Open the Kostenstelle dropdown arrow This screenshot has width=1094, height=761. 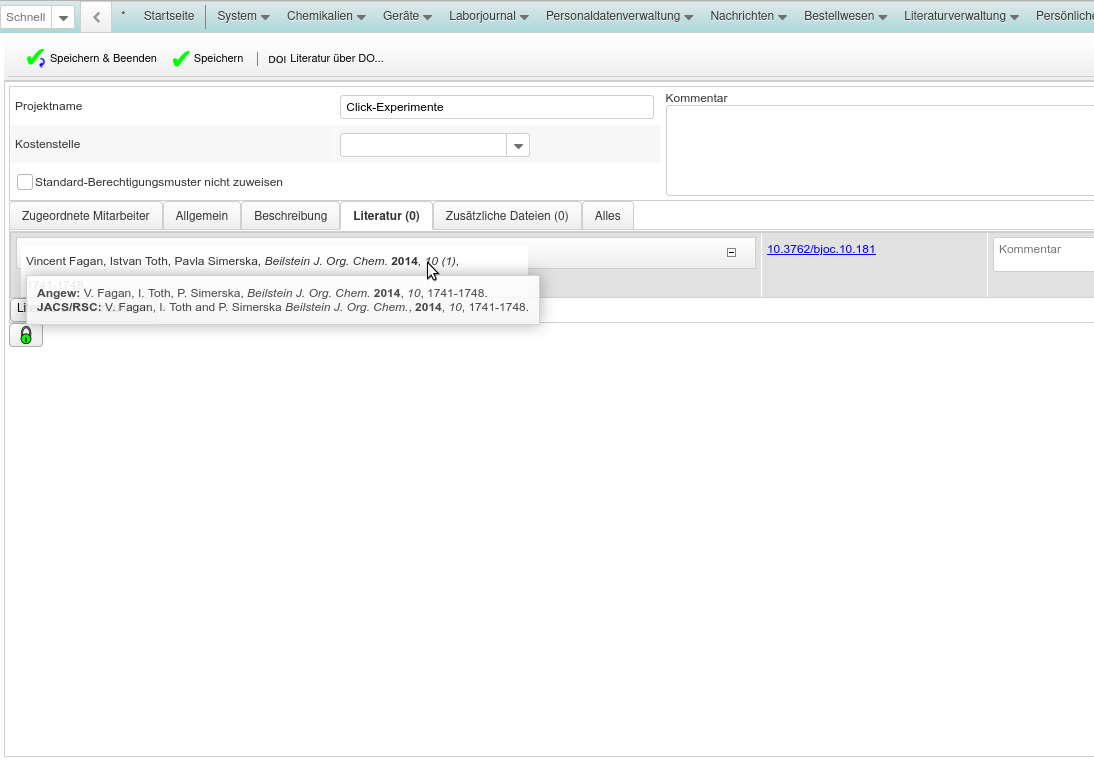click(x=518, y=146)
